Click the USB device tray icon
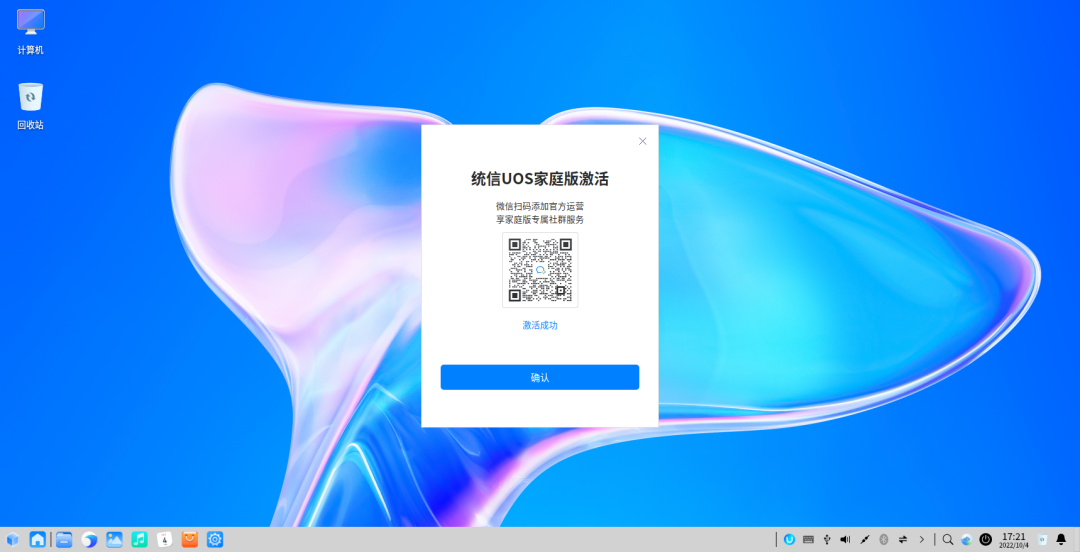The width and height of the screenshot is (1080, 552). point(827,540)
